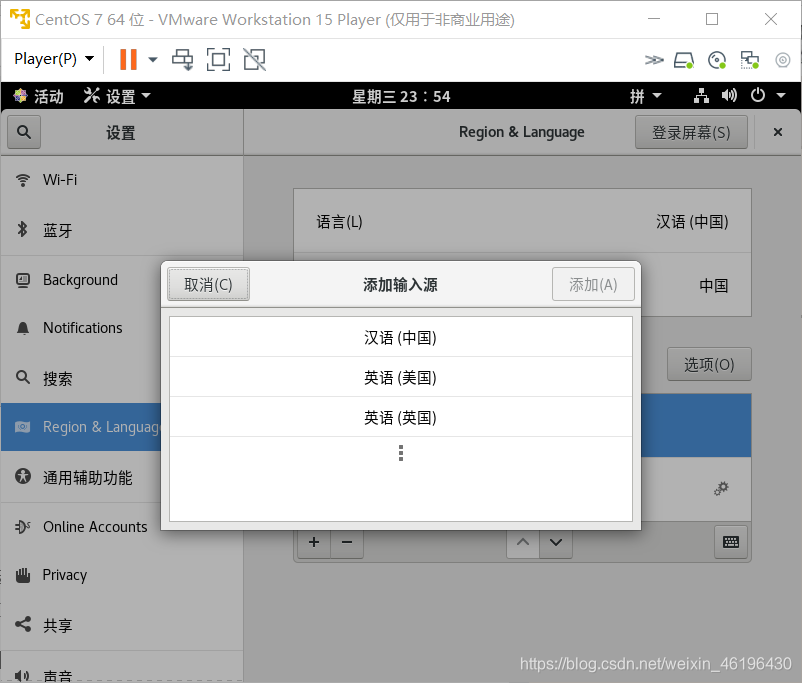This screenshot has width=802, height=683.
Task: Enter full screen mode in VMware toolbar
Action: click(218, 59)
